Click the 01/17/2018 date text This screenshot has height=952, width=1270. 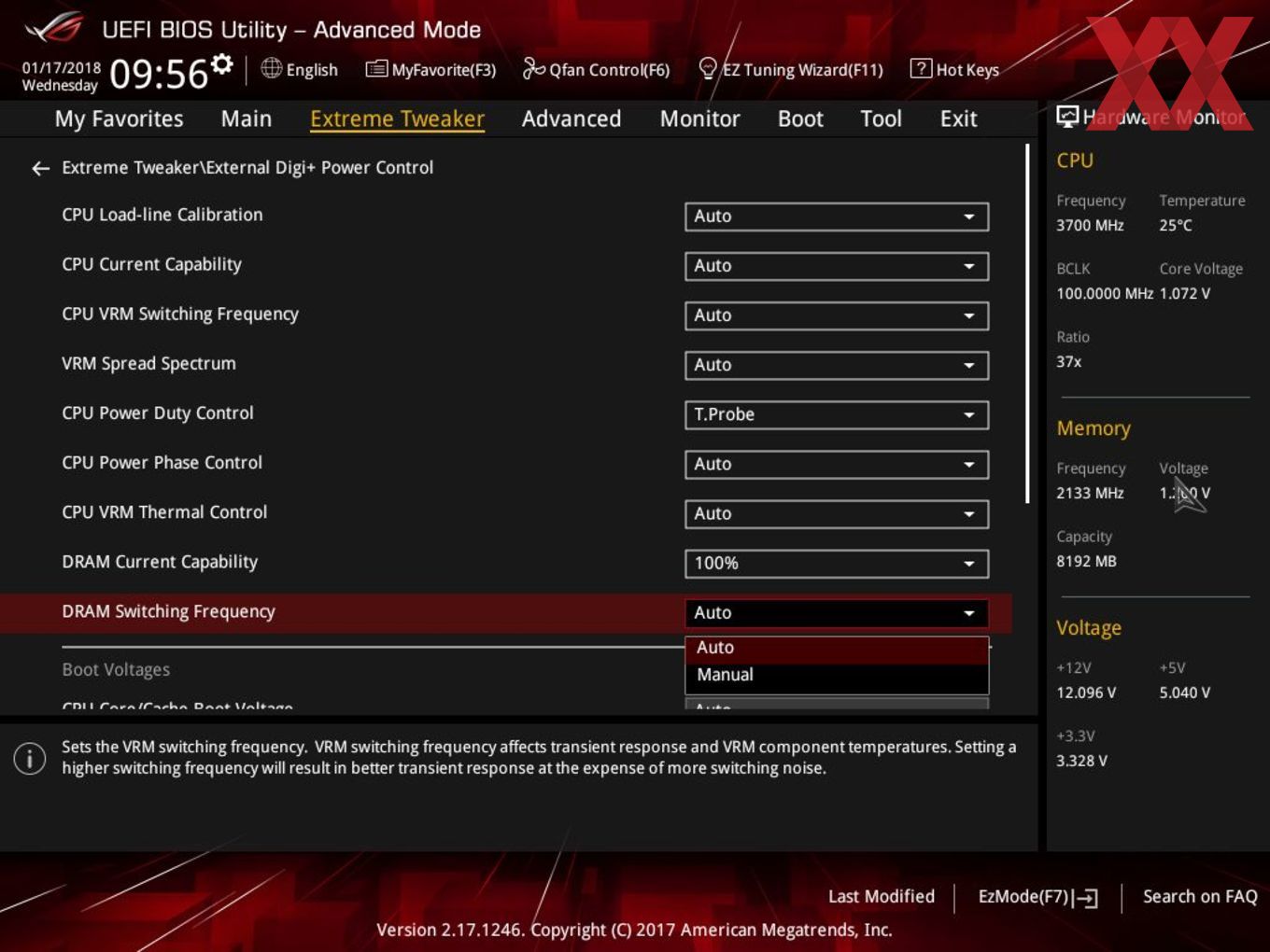61,67
